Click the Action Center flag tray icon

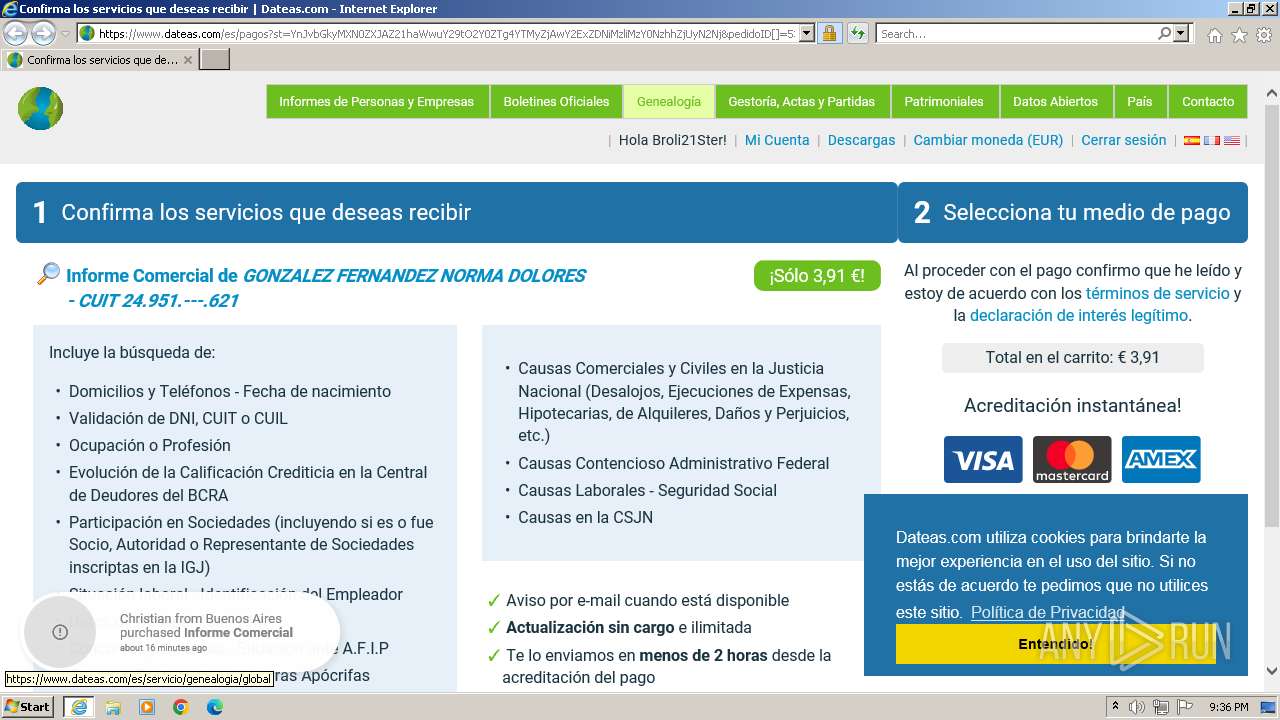(x=1184, y=707)
